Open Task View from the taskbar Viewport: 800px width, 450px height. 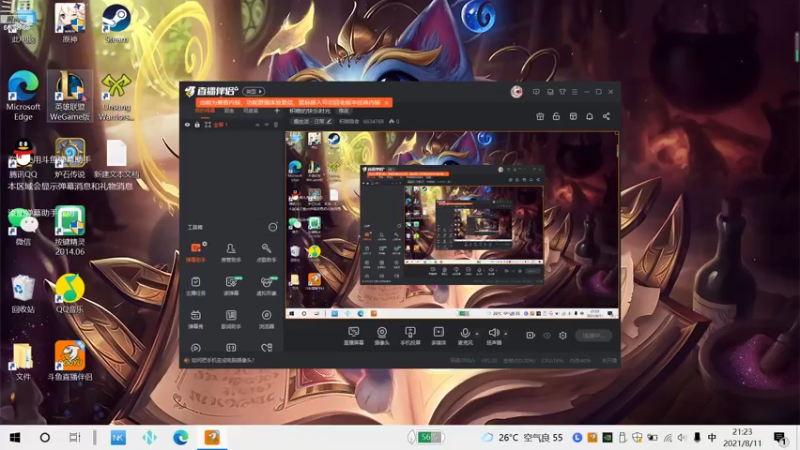point(74,437)
